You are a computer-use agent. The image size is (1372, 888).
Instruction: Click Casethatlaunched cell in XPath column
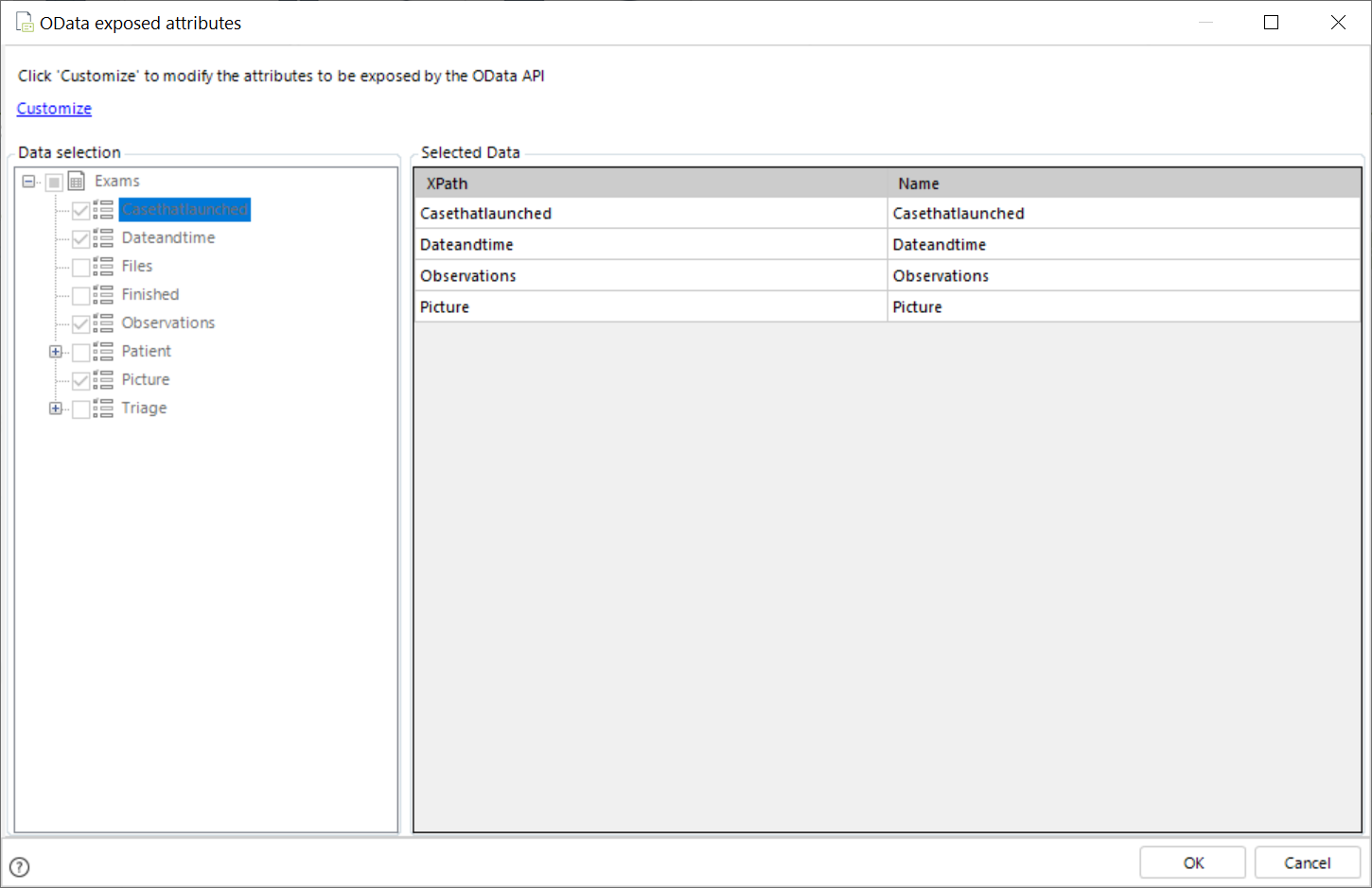[x=651, y=214]
